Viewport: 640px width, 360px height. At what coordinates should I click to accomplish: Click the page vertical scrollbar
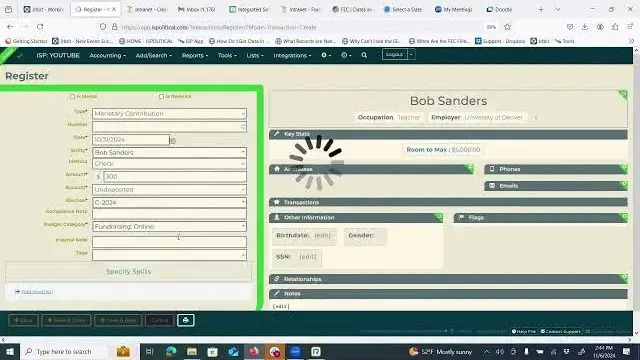(636, 192)
